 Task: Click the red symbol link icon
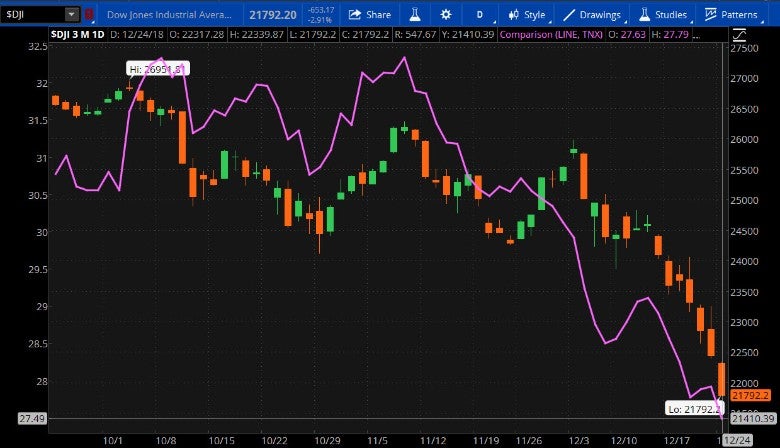coord(91,15)
